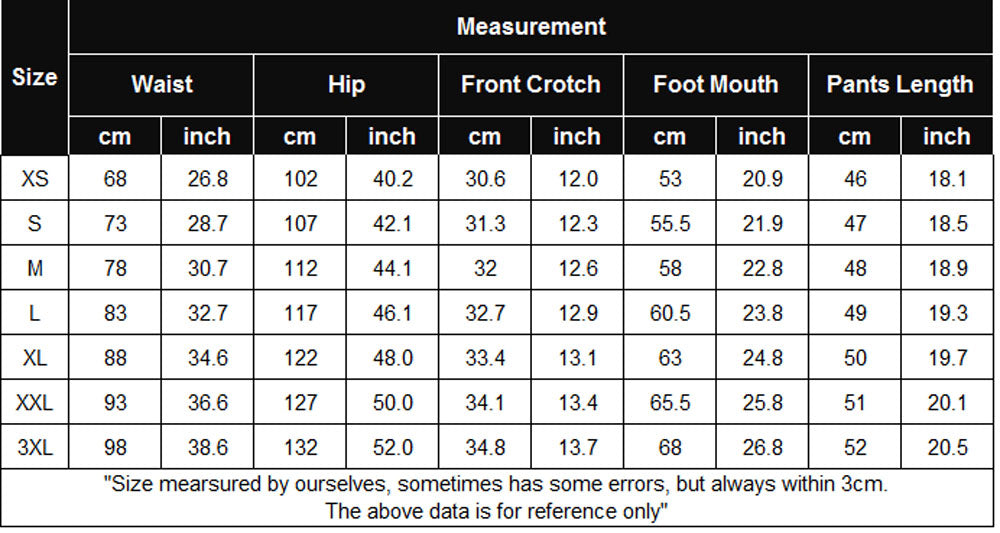Select the 3XL size row label

pos(34,447)
